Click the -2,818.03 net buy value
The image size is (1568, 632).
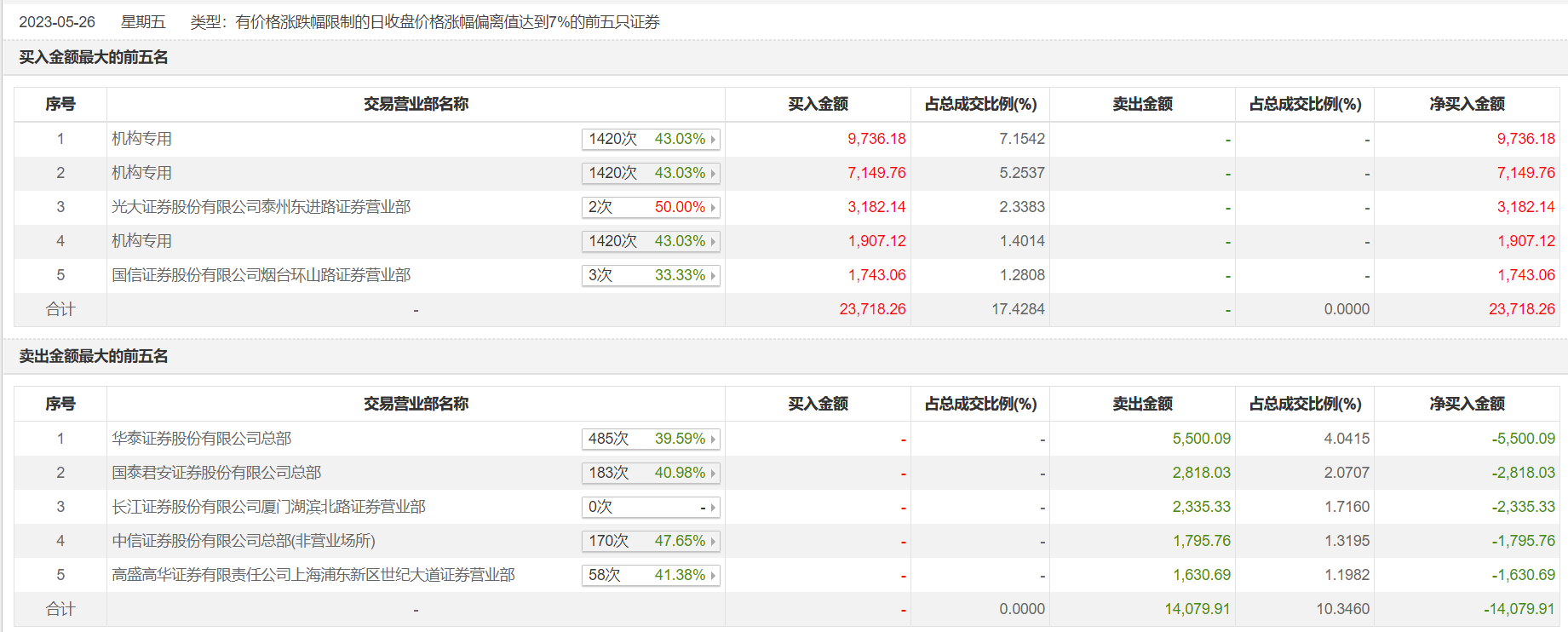(1523, 473)
